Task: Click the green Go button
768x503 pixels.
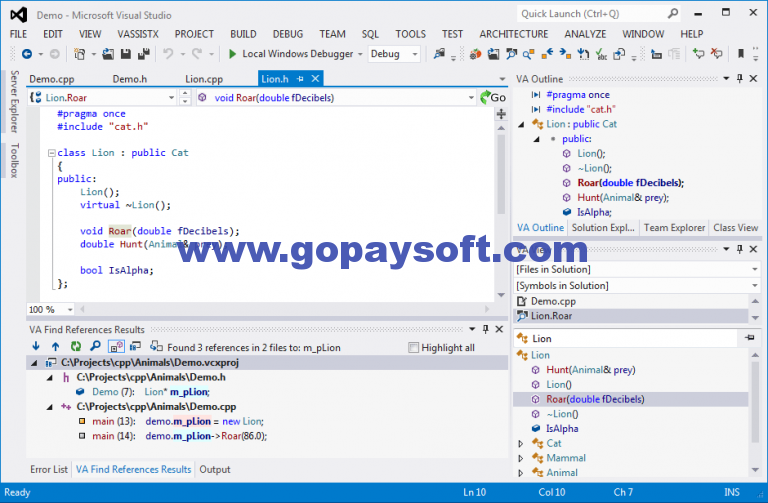Action: click(x=493, y=97)
